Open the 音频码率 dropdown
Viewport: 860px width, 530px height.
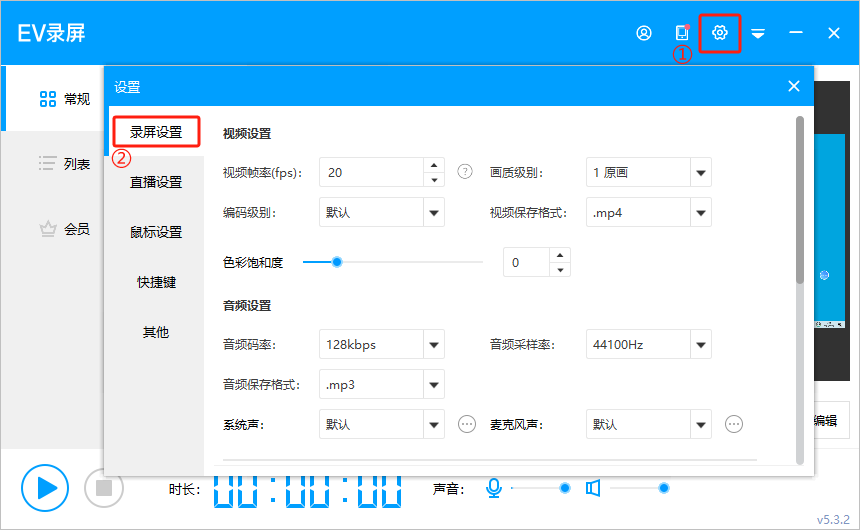[x=433, y=345]
